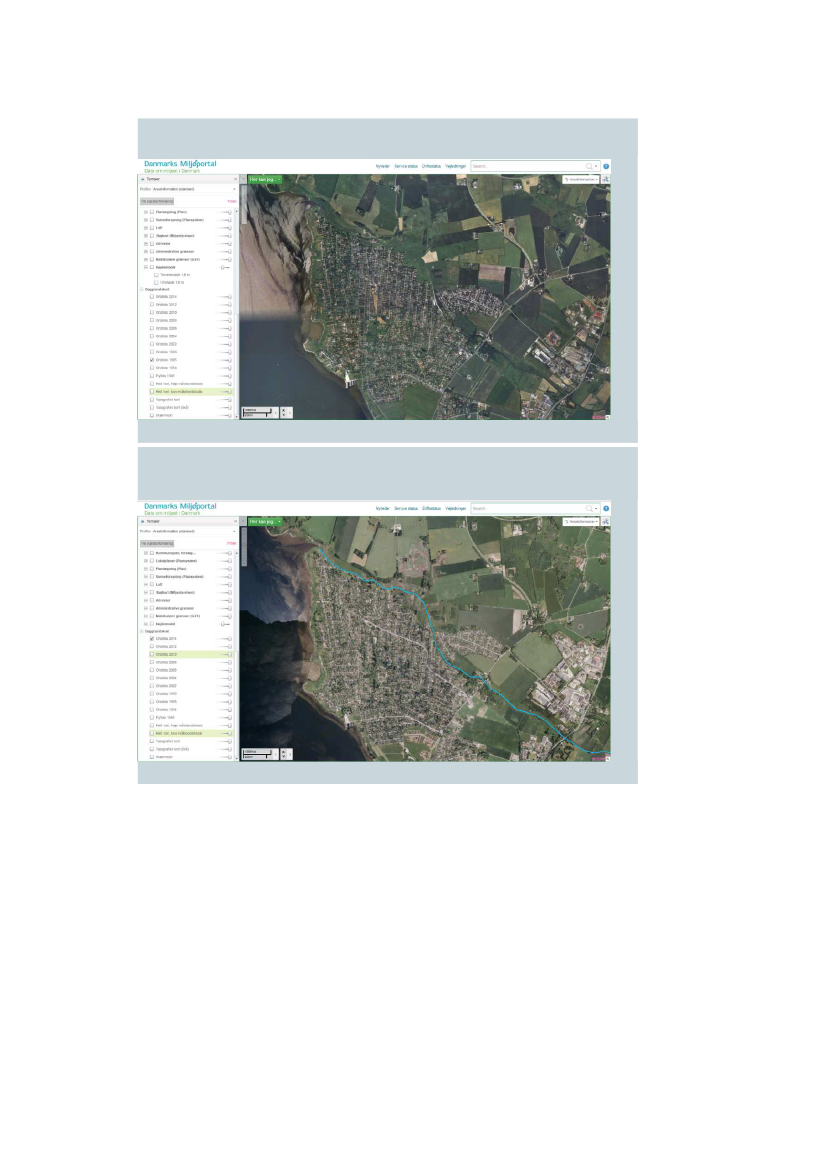Open Service status in upper screenshot header
The image size is (826, 1169).
pyautogui.click(x=406, y=166)
